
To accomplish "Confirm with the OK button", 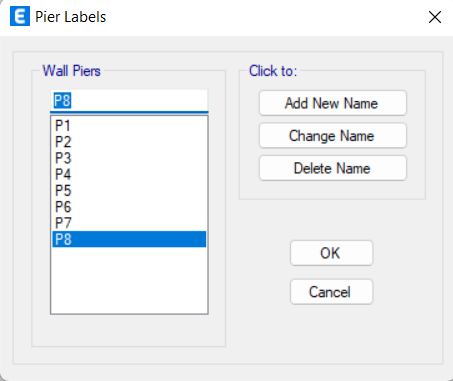I will pyautogui.click(x=331, y=253).
